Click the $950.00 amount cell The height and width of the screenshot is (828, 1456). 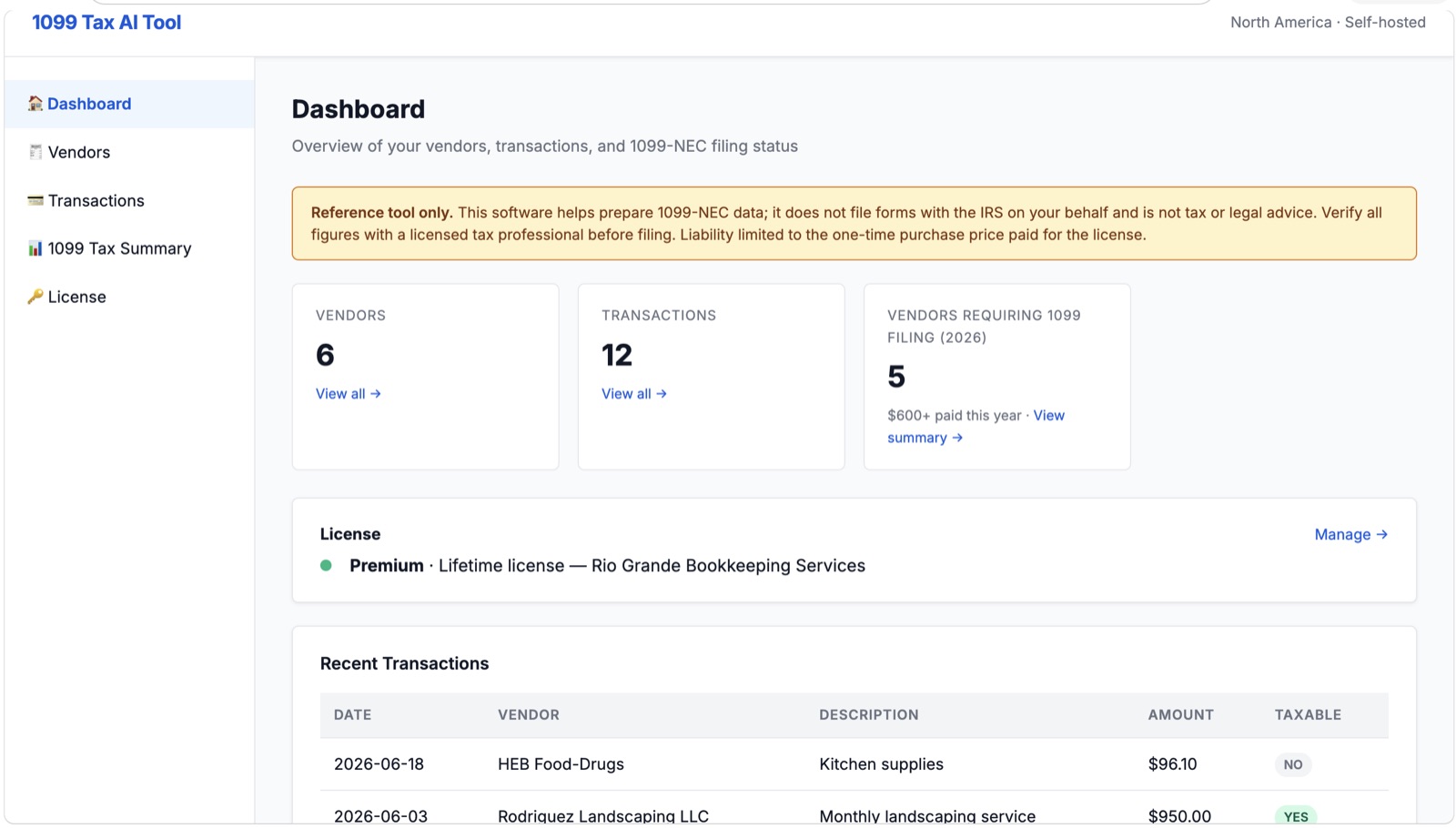pos(1179,816)
